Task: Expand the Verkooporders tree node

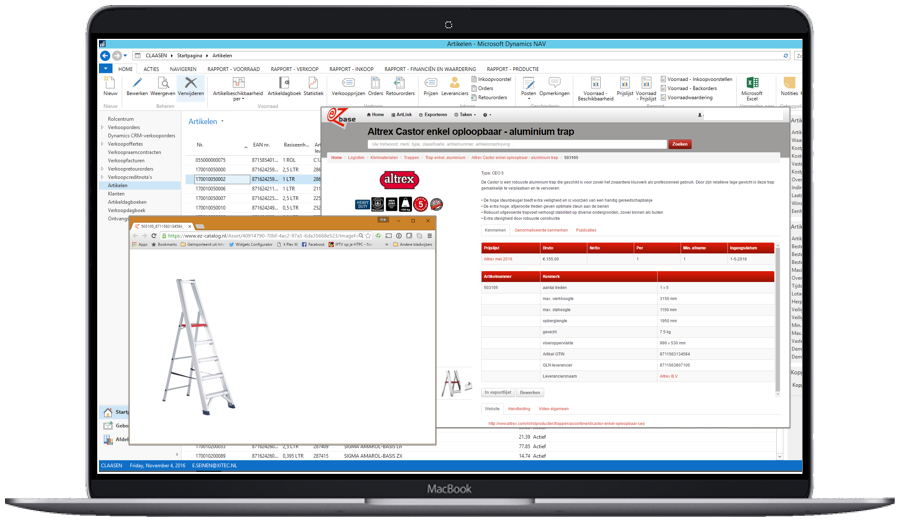Action: click(103, 127)
